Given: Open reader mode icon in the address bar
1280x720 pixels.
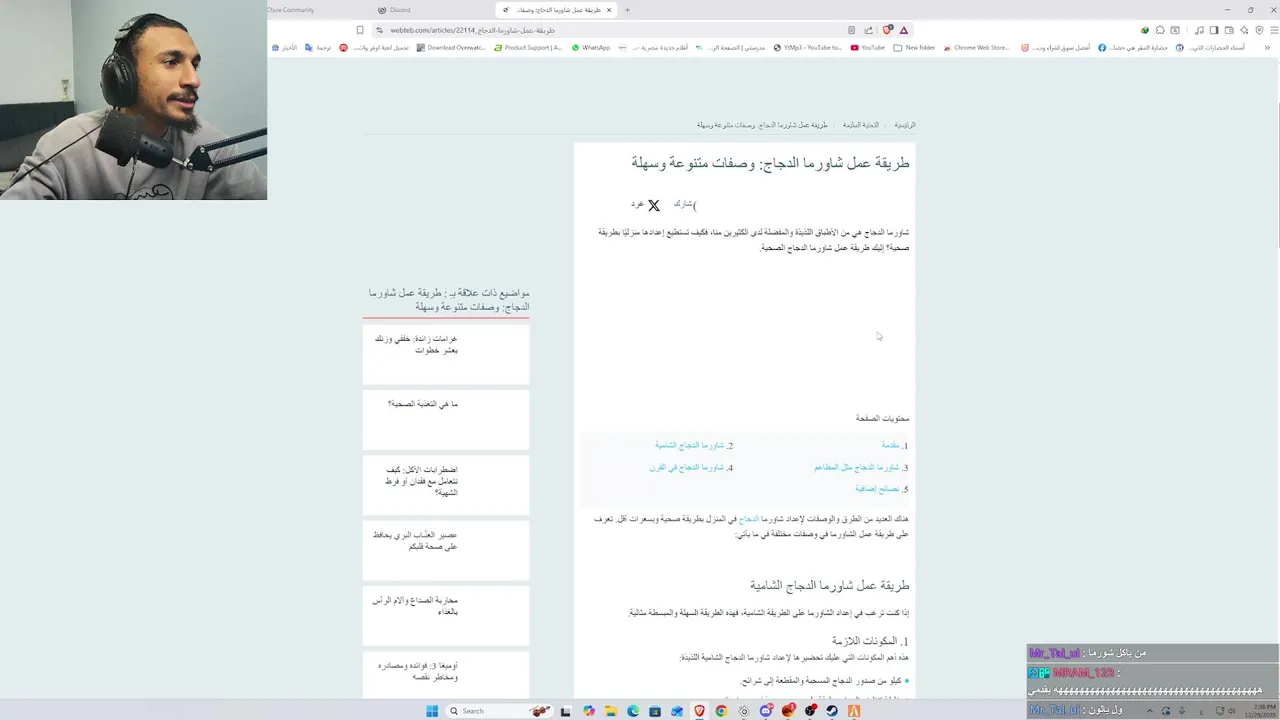Looking at the screenshot, I should click(x=851, y=30).
